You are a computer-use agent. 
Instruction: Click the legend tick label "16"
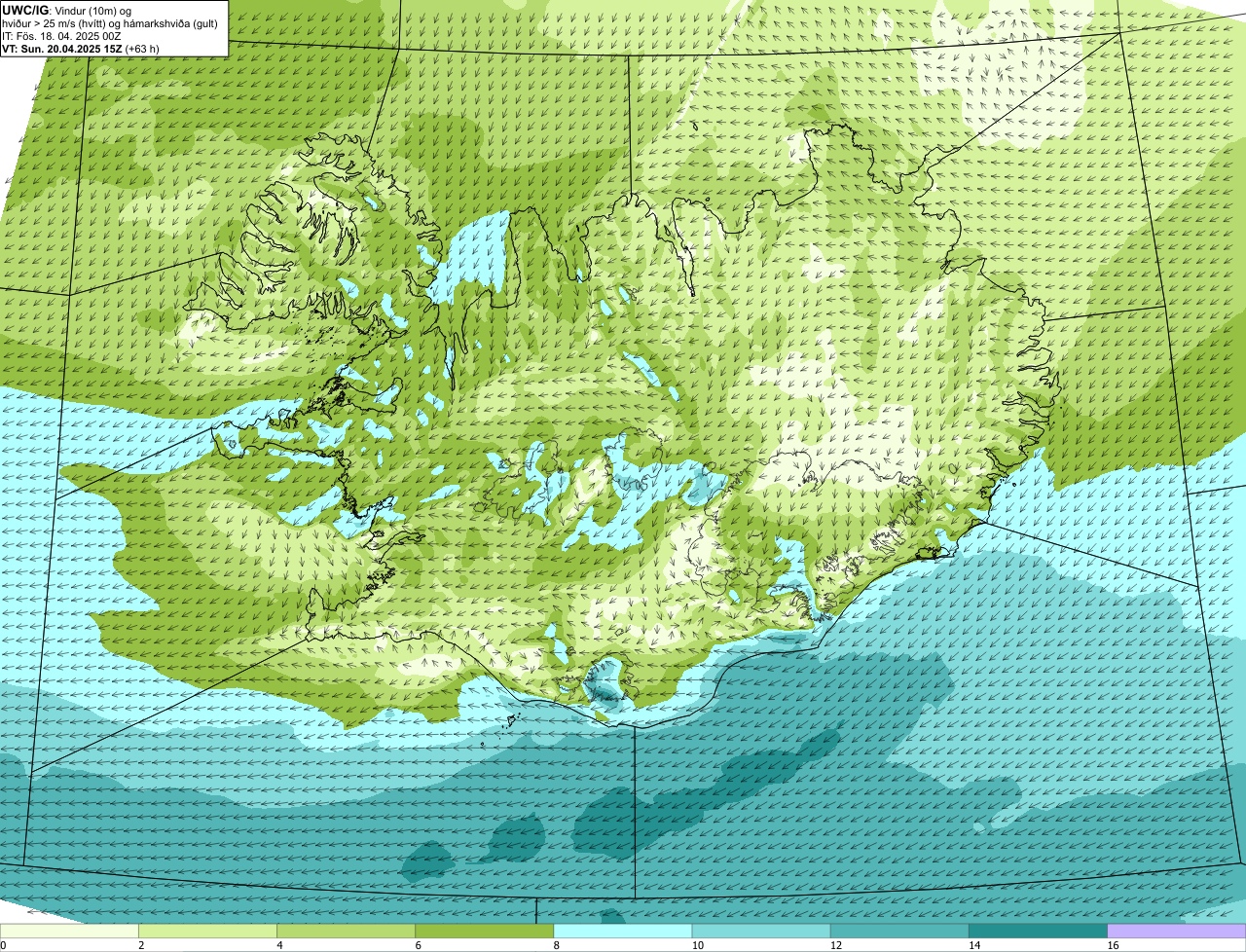click(1112, 945)
